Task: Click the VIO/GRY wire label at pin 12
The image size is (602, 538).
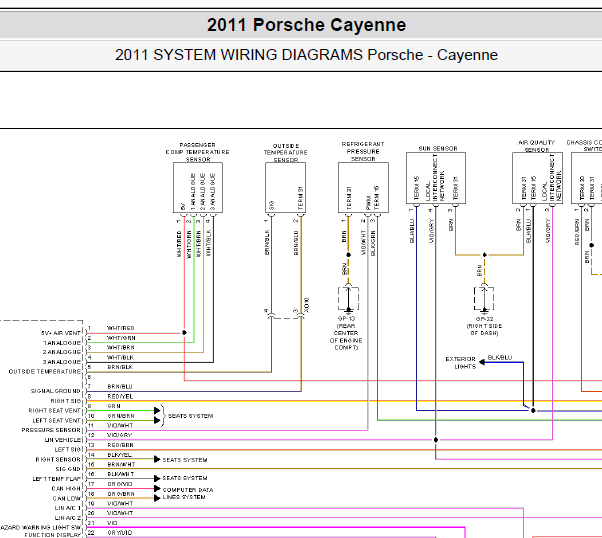Action: [x=119, y=435]
